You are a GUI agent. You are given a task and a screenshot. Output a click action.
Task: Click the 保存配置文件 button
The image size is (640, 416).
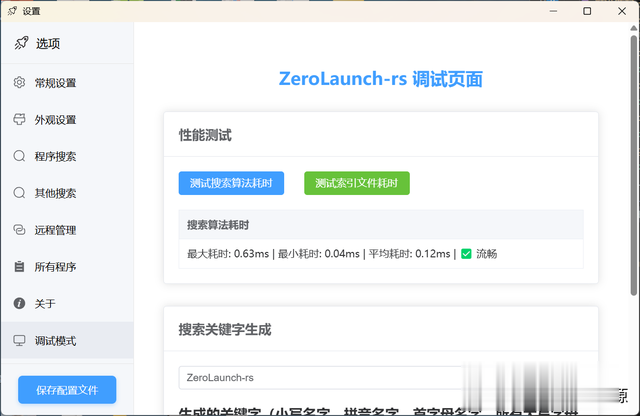(67, 390)
